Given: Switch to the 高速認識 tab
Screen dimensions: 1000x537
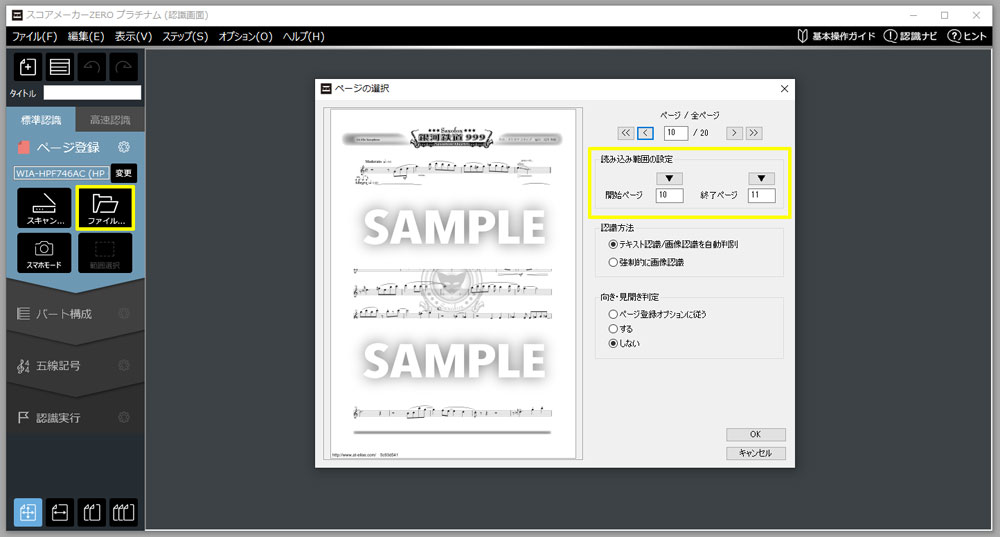Looking at the screenshot, I should coord(110,120).
